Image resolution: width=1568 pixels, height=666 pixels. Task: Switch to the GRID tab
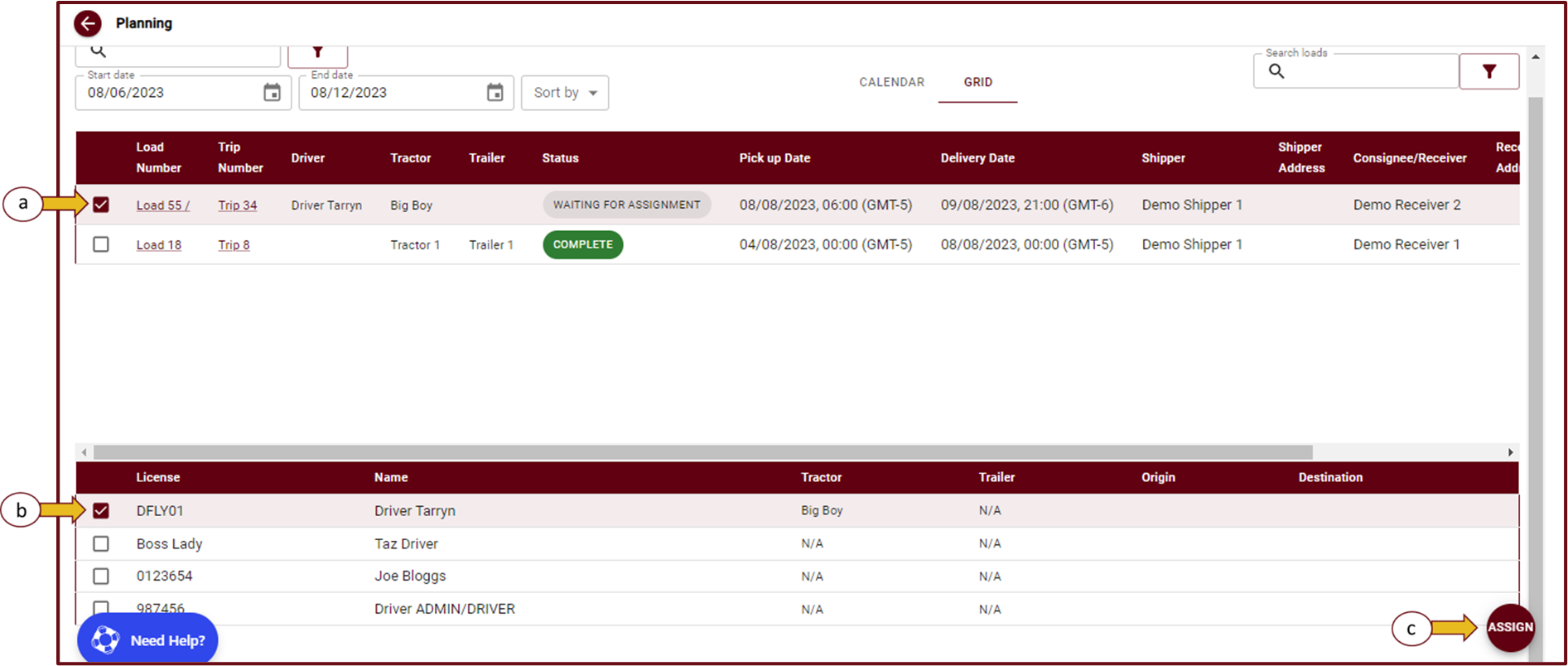pos(977,82)
